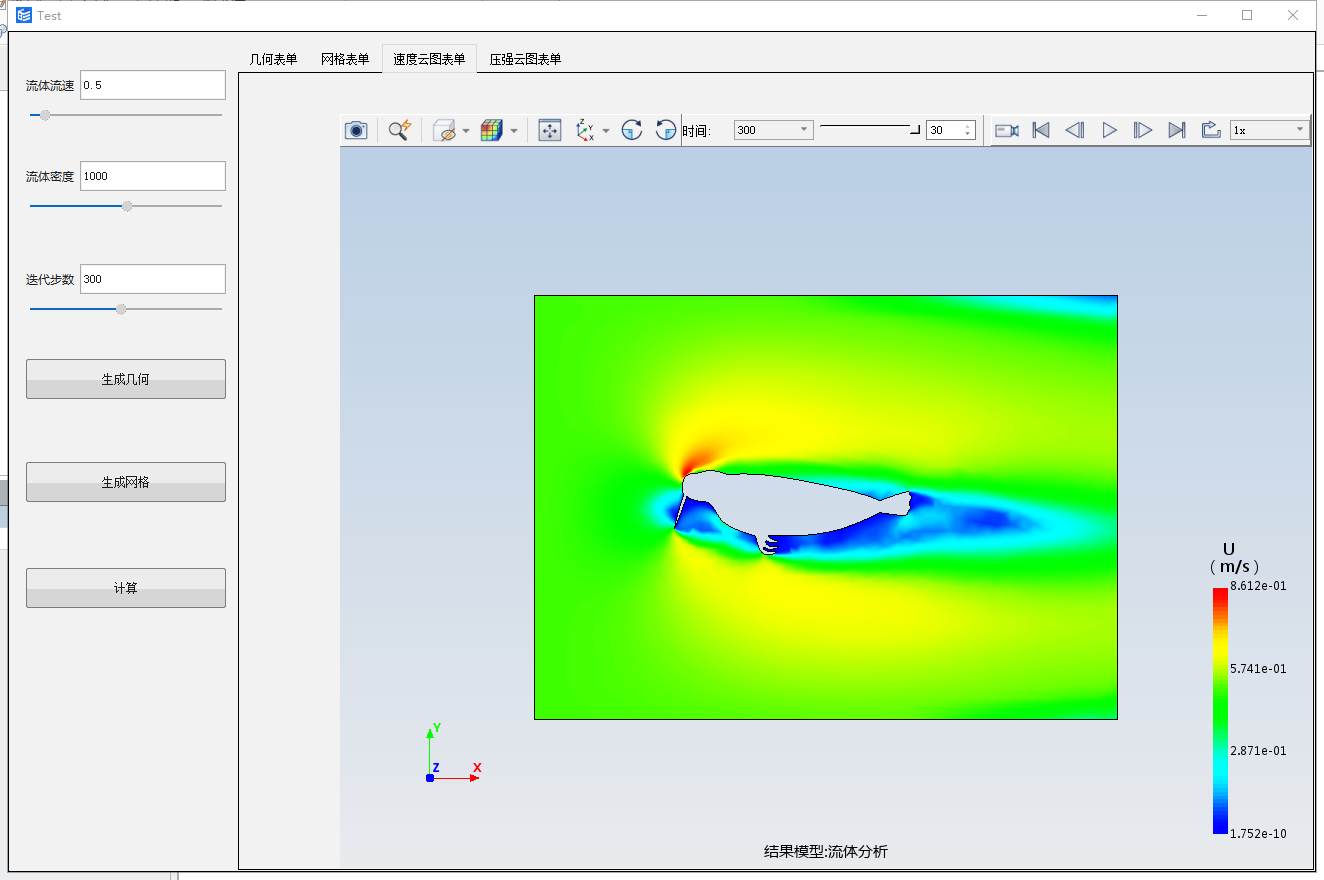
Task: Click the legend maximum value 8.612e-01
Action: coord(1258,586)
